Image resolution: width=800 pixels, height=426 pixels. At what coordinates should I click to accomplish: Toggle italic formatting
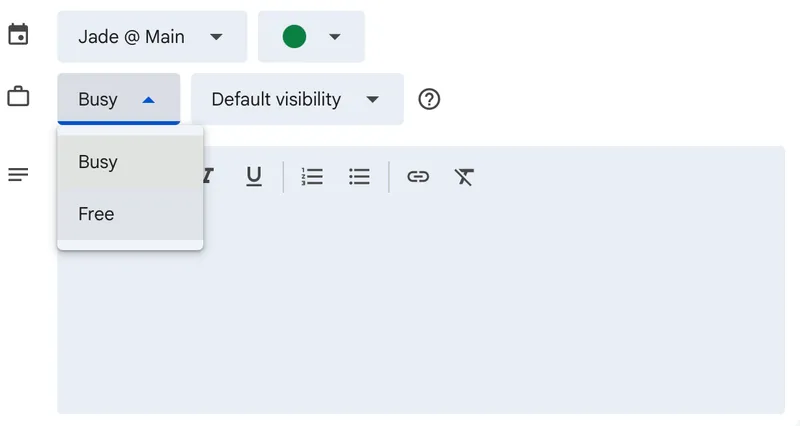(x=208, y=177)
